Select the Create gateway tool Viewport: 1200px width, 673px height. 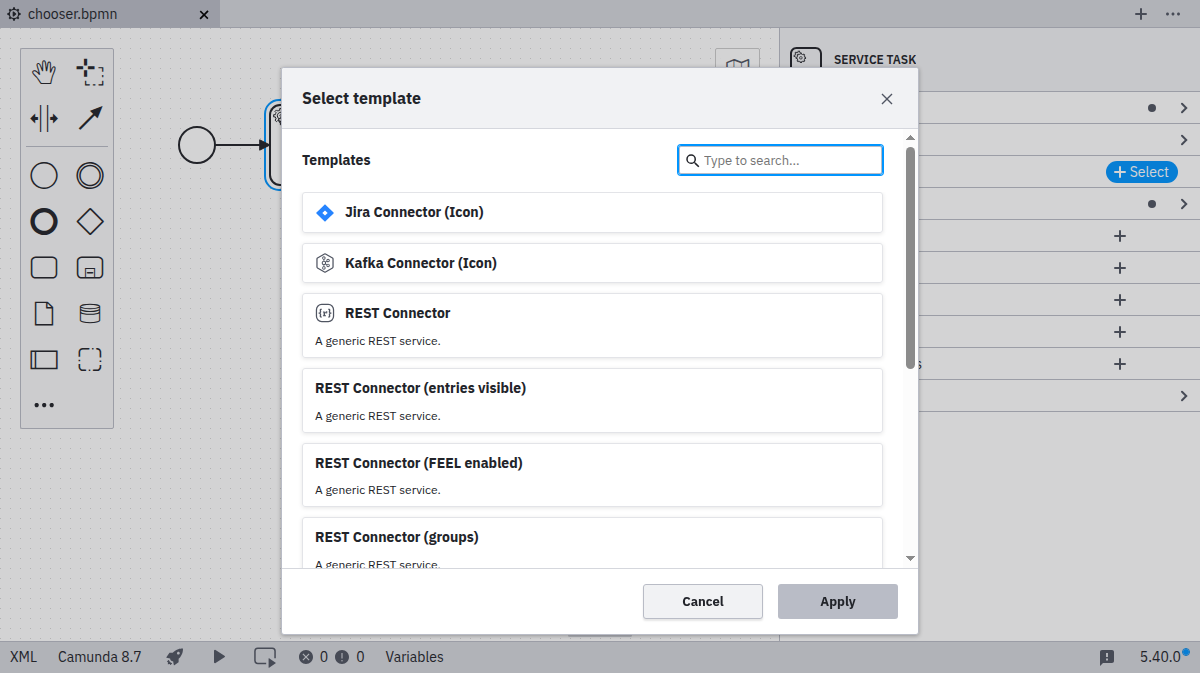(x=90, y=221)
